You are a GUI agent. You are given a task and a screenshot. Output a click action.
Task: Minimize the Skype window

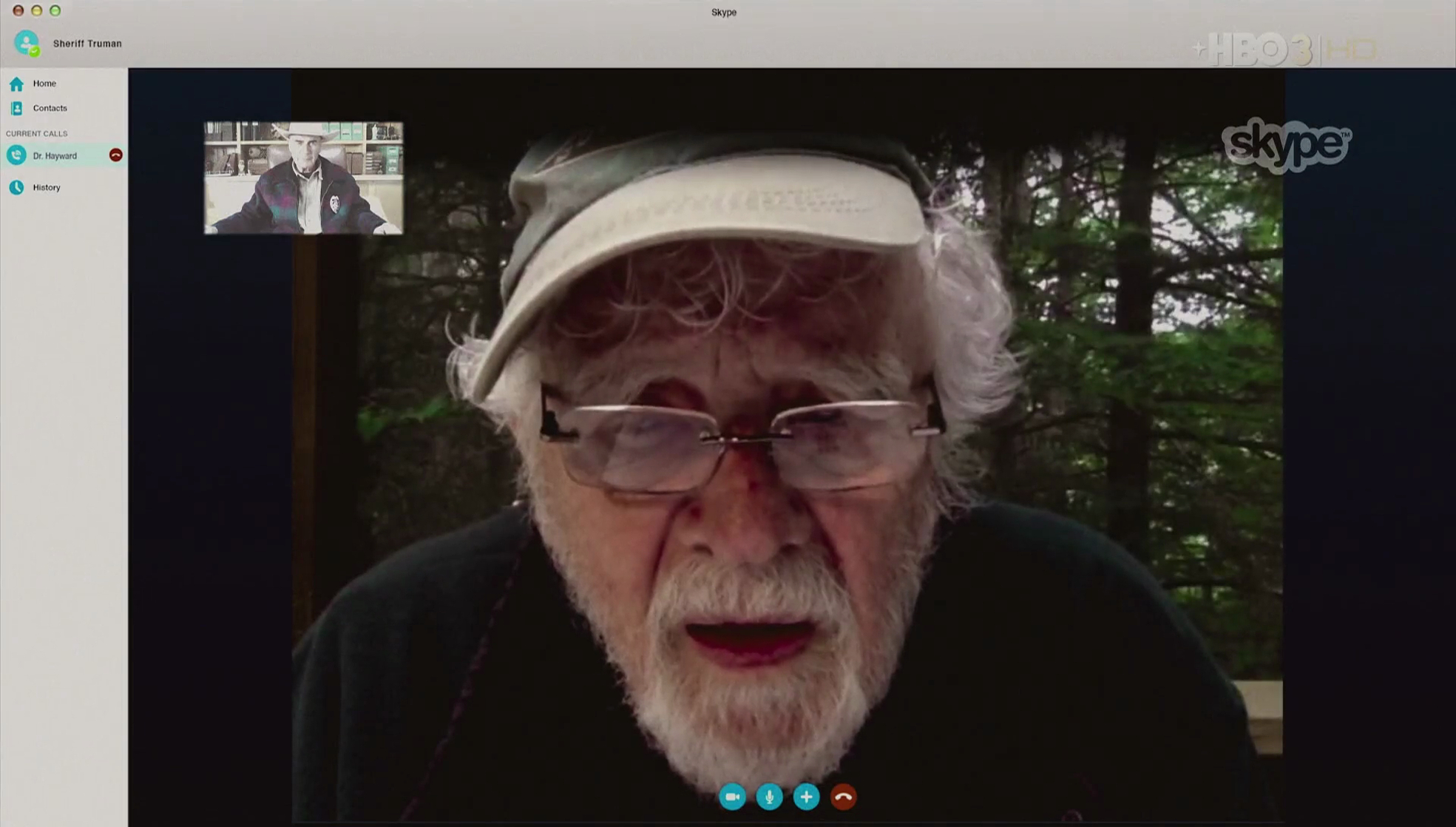37,11
